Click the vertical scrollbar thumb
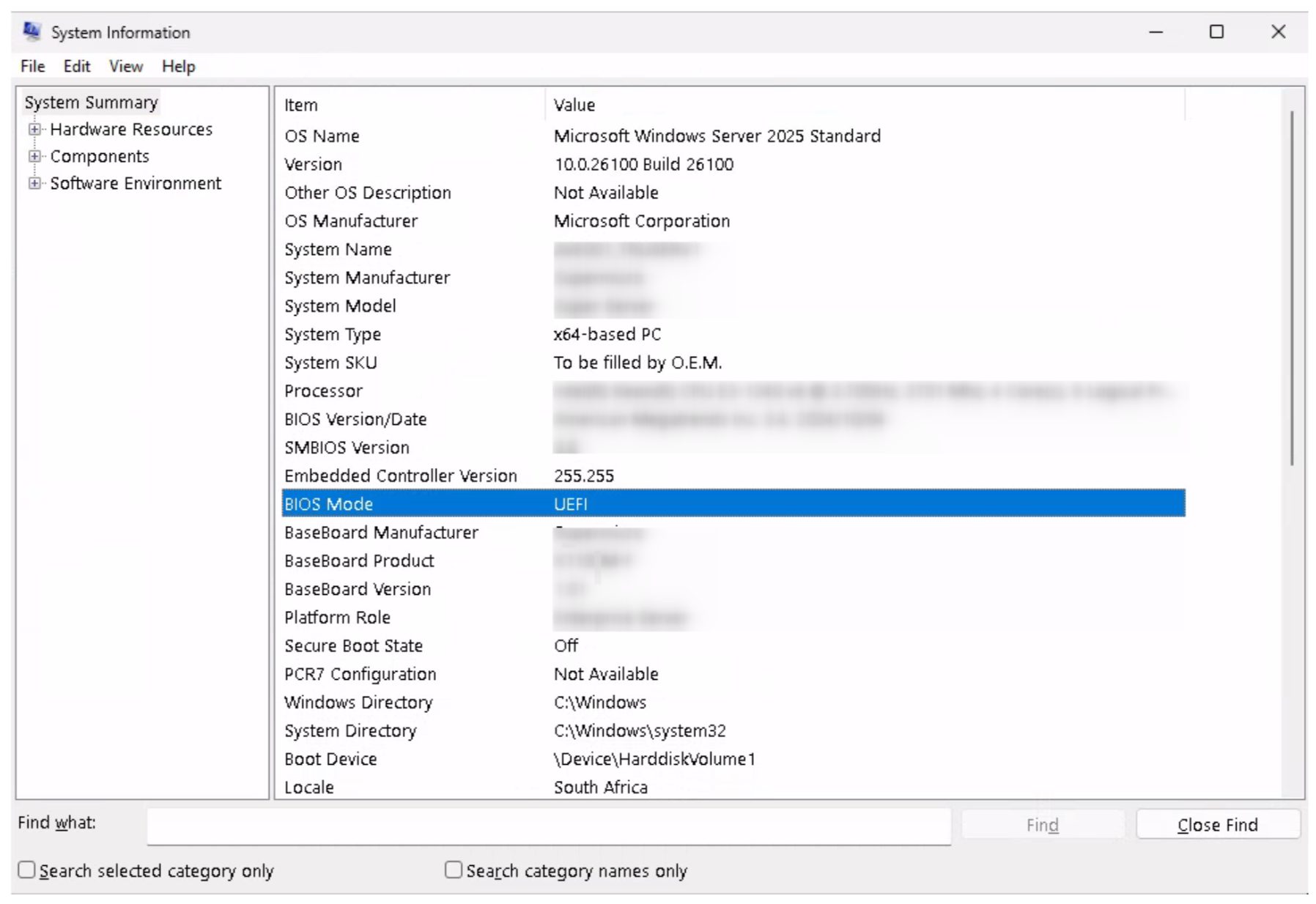Screen dimensions: 1316x904 click(1292, 286)
